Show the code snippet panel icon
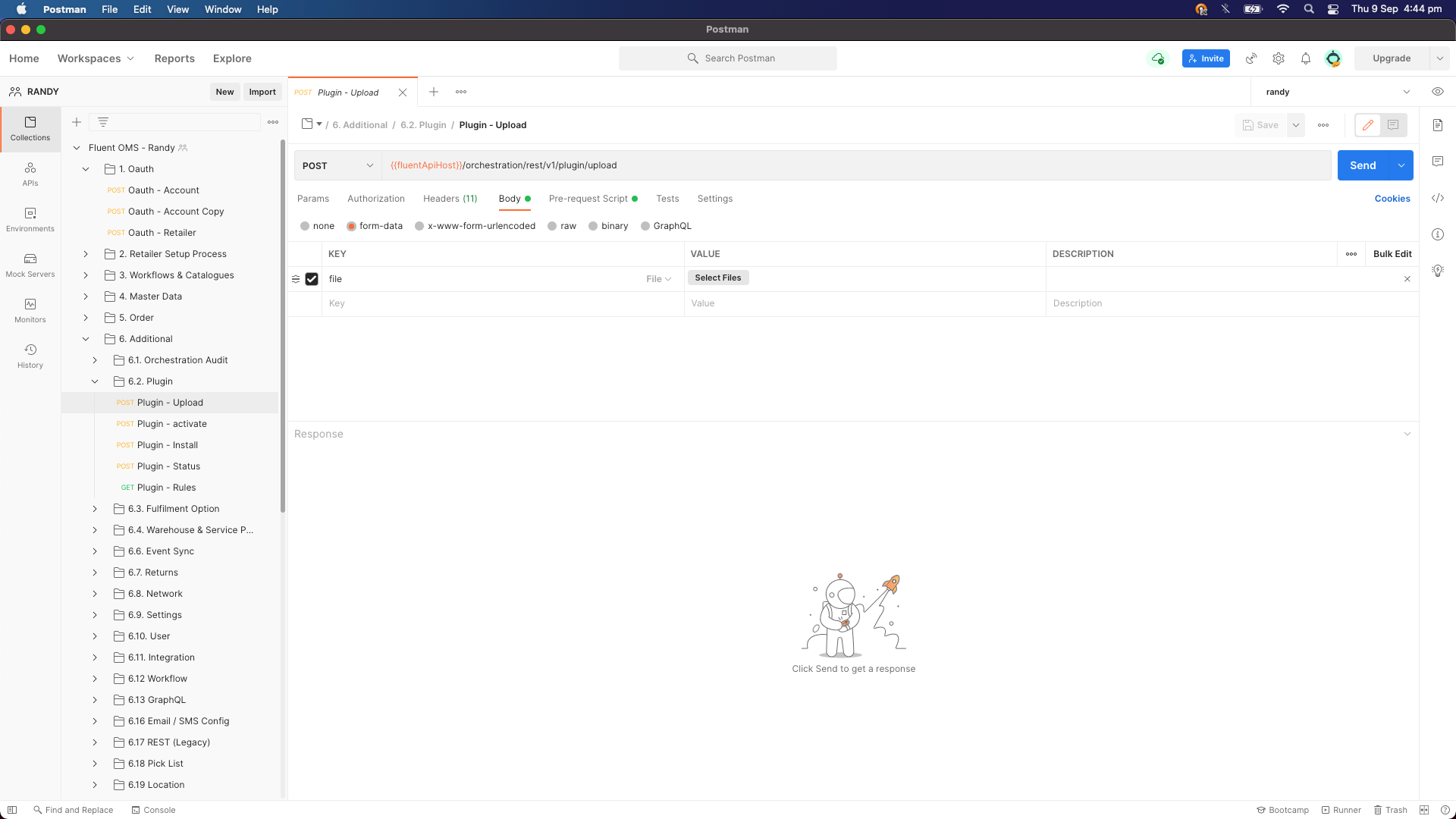The image size is (1456, 819). click(x=1437, y=198)
